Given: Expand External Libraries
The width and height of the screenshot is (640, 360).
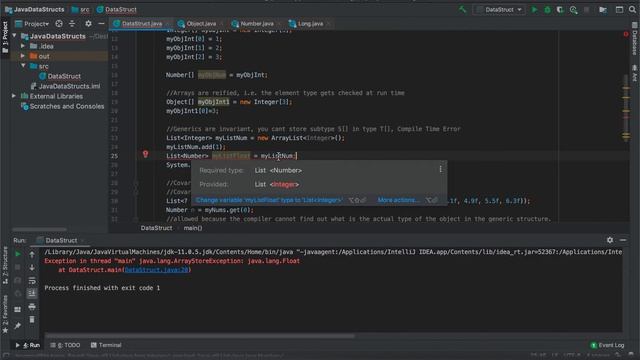Looking at the screenshot, I should [x=13, y=96].
